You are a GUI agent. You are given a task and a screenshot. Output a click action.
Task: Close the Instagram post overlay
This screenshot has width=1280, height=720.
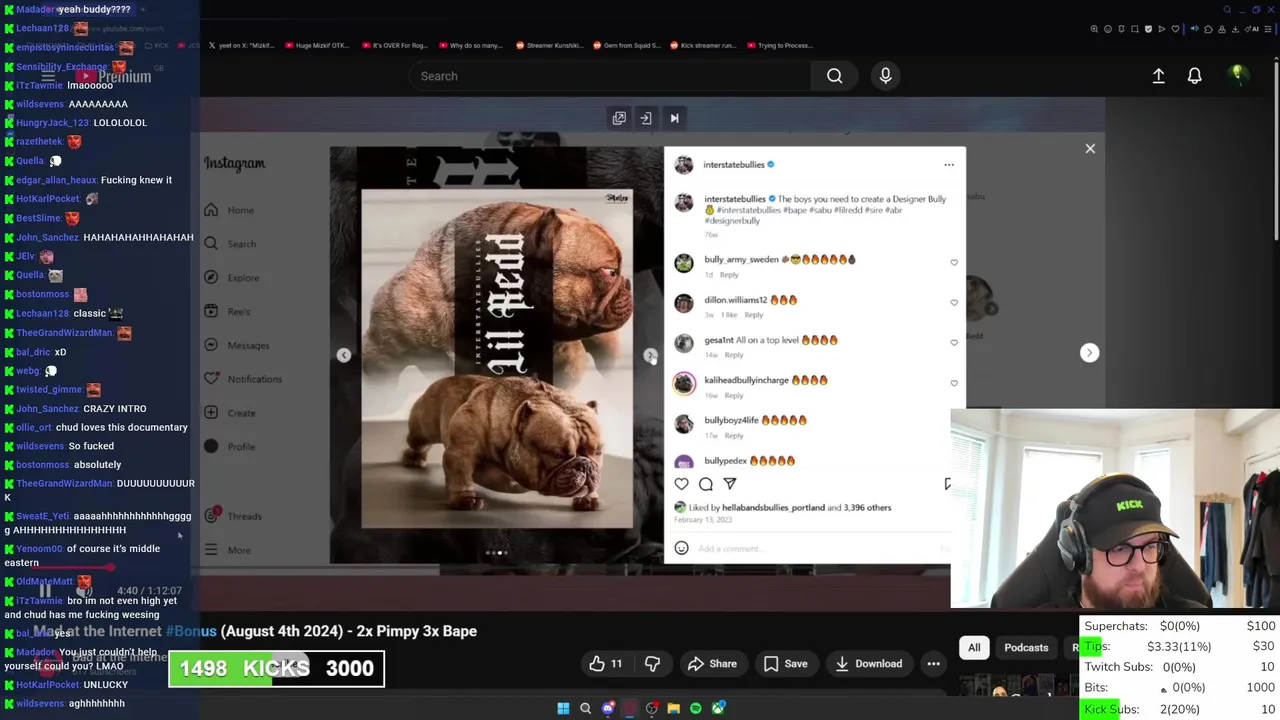(x=1090, y=149)
